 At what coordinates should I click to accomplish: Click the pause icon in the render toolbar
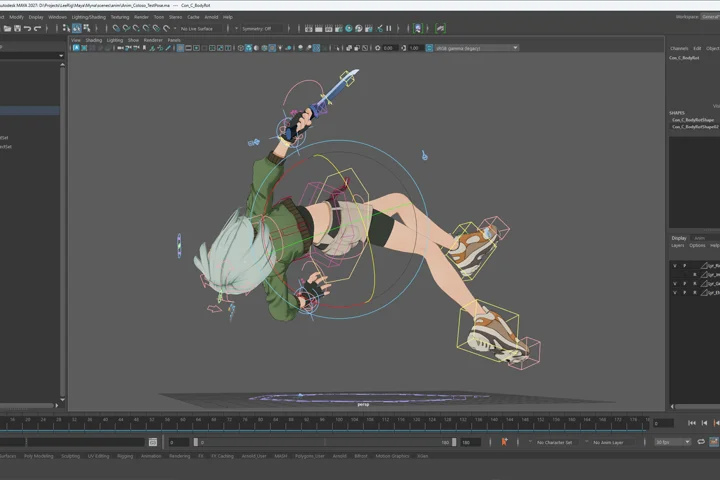coord(388,28)
